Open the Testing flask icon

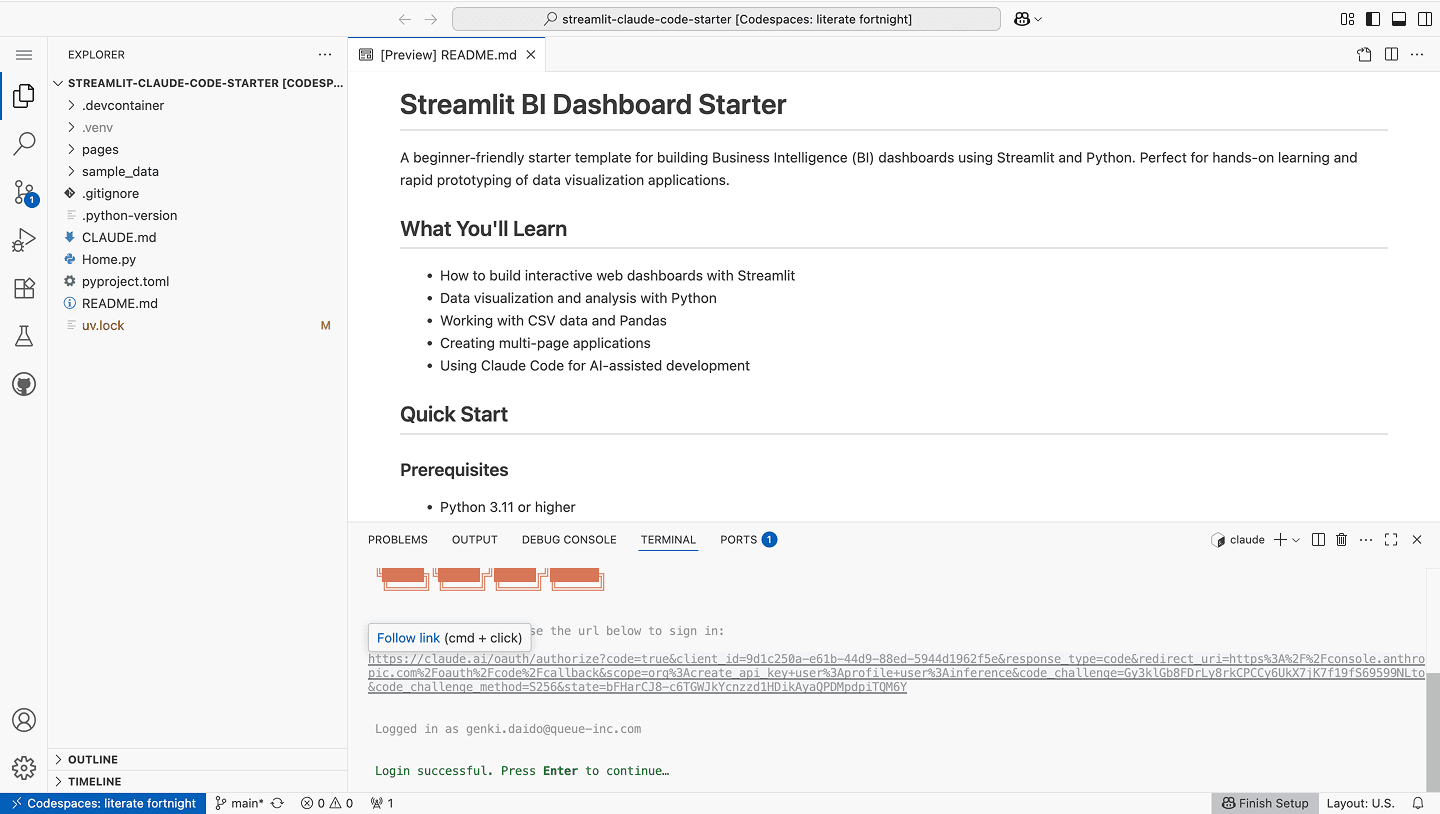24,337
